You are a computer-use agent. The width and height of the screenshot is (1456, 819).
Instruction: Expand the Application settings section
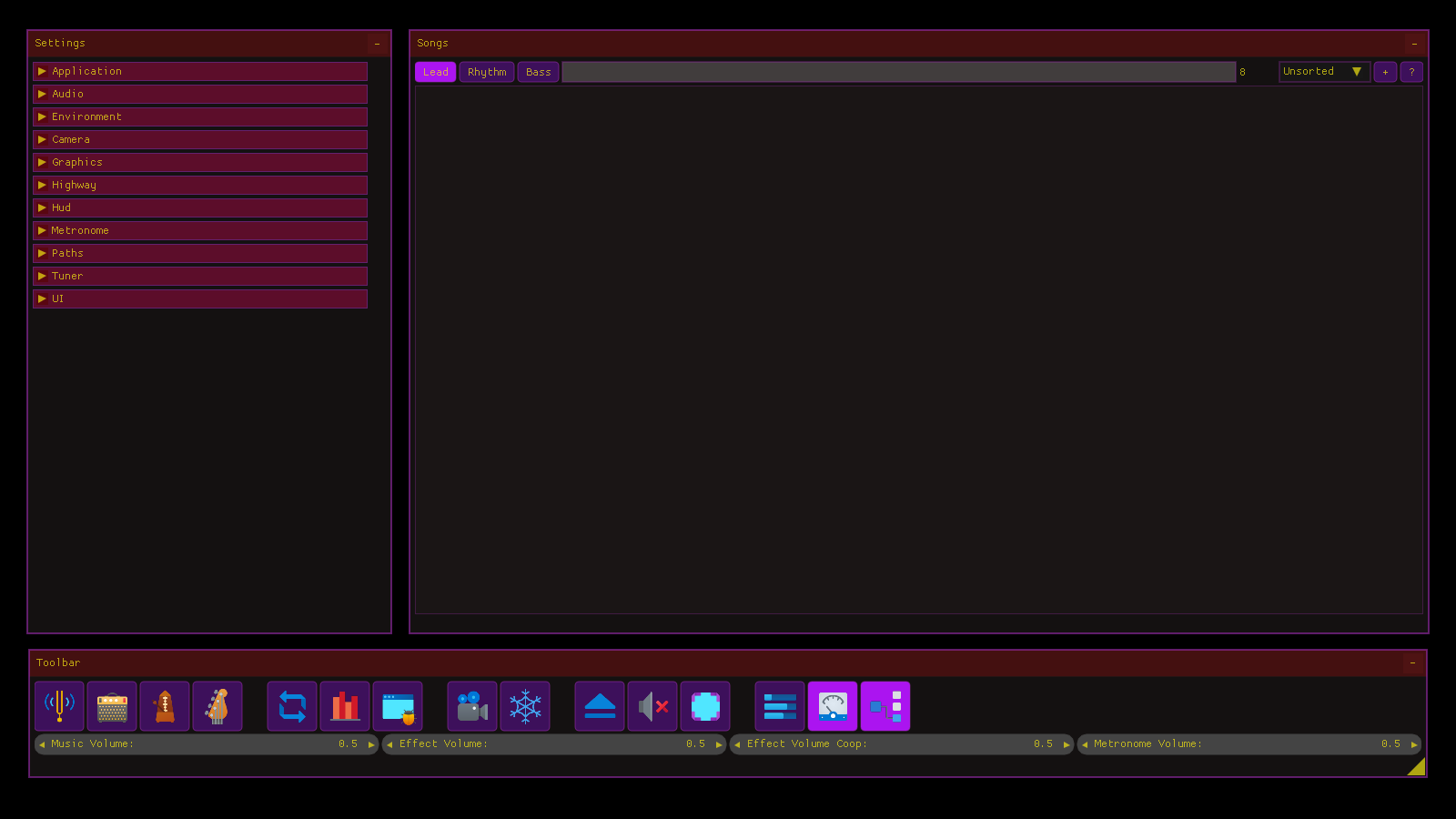(200, 71)
